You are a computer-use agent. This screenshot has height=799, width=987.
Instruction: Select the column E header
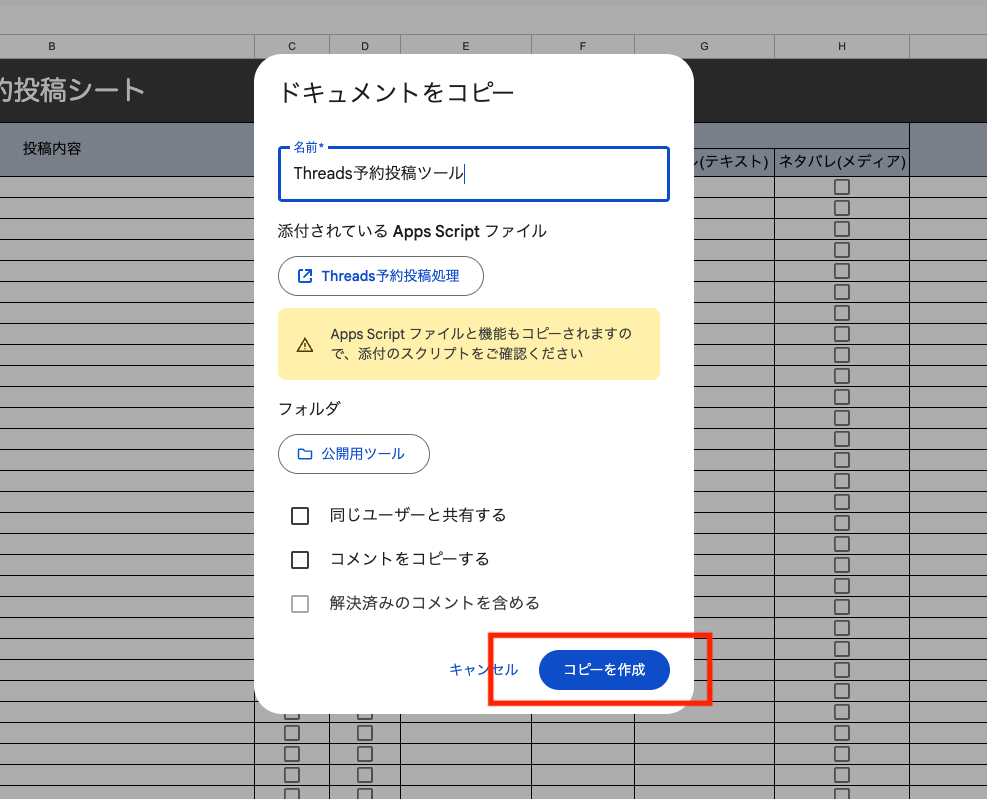tap(466, 47)
